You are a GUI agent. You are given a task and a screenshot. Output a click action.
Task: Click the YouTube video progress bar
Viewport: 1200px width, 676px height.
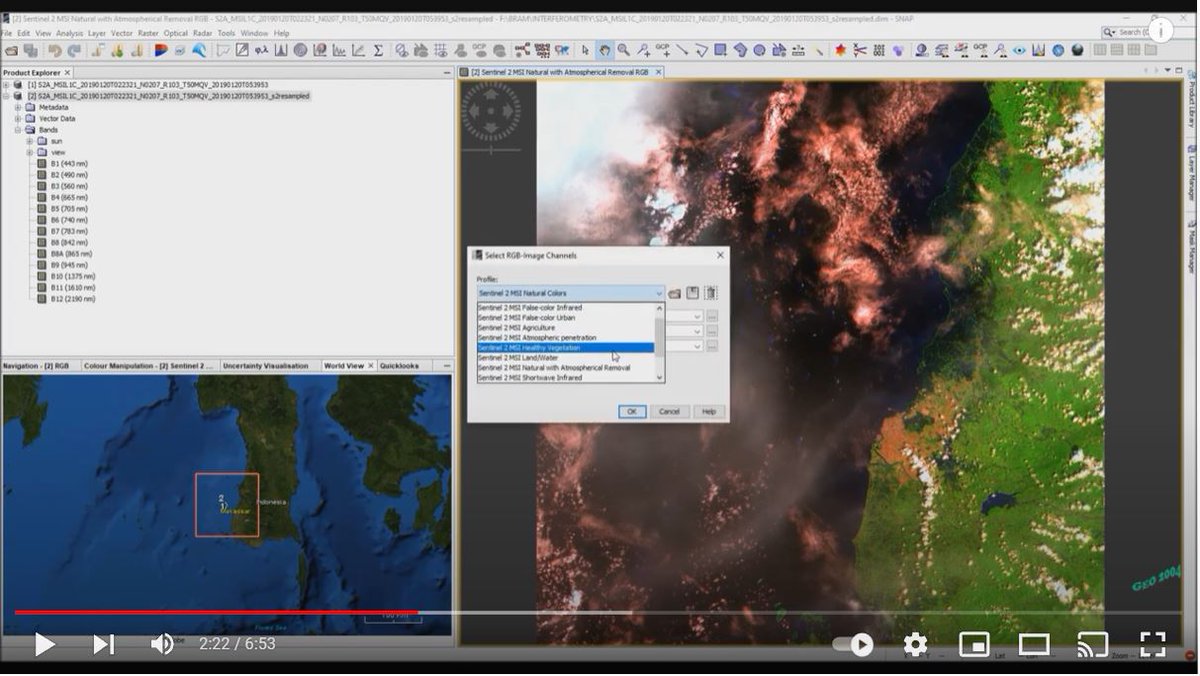point(599,613)
